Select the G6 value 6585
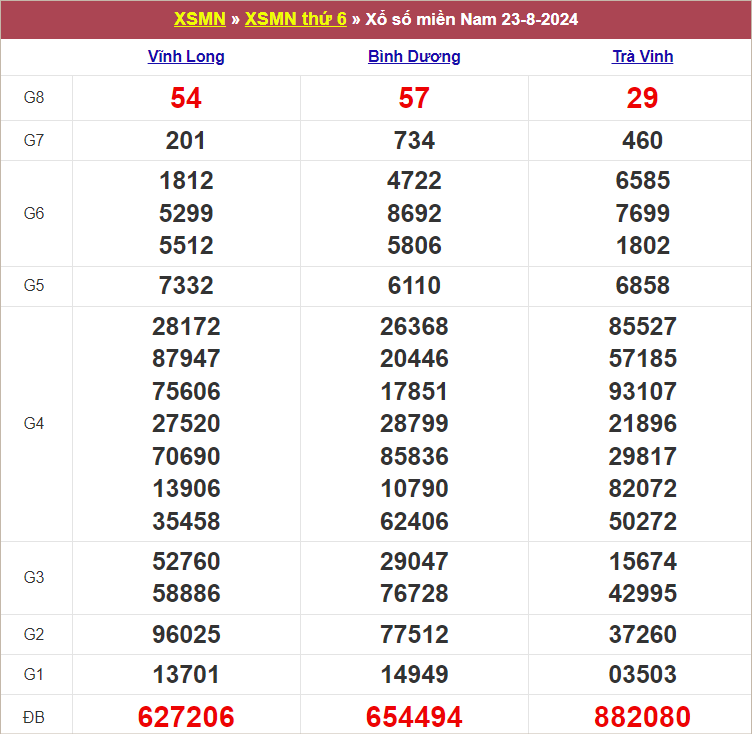This screenshot has width=752, height=734. click(x=643, y=181)
